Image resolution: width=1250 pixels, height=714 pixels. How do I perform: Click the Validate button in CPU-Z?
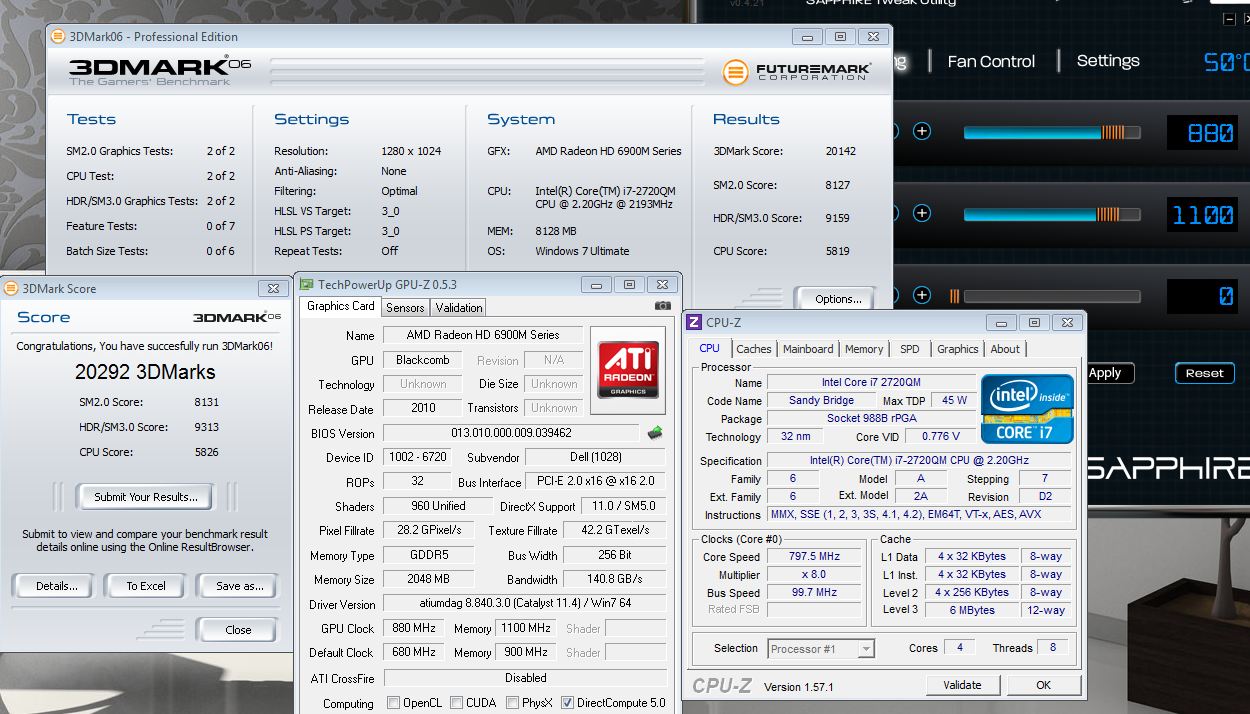(x=962, y=685)
